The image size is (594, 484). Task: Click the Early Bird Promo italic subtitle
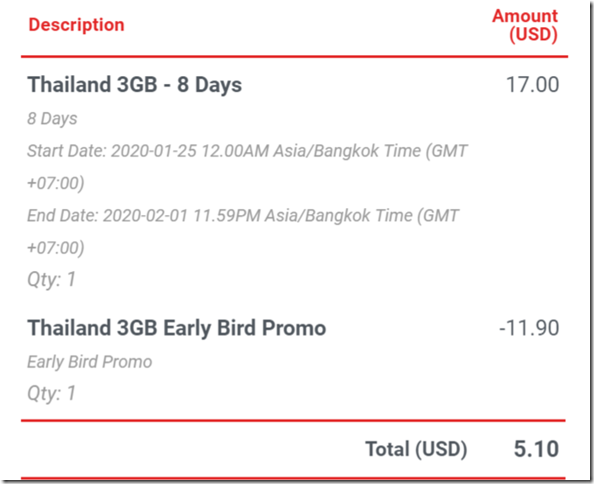click(x=90, y=362)
